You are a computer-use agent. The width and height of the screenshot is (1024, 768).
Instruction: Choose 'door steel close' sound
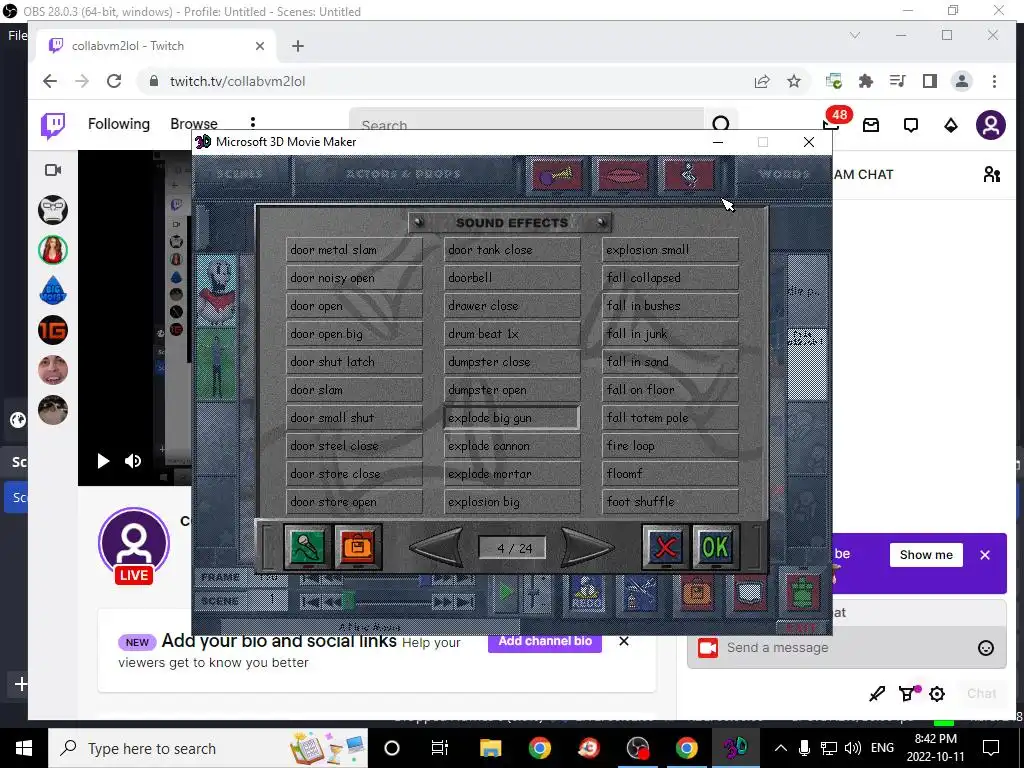(354, 446)
